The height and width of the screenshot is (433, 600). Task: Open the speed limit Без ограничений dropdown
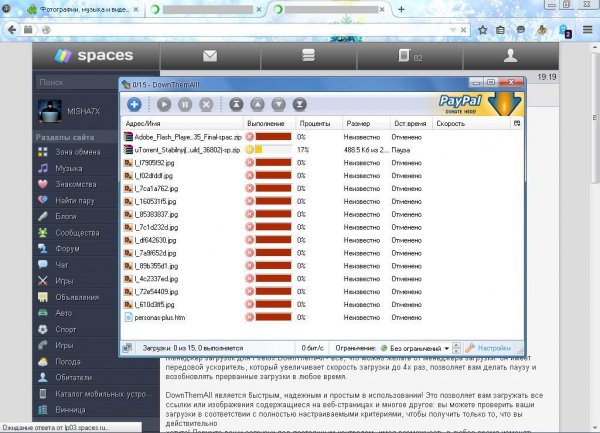(x=415, y=348)
